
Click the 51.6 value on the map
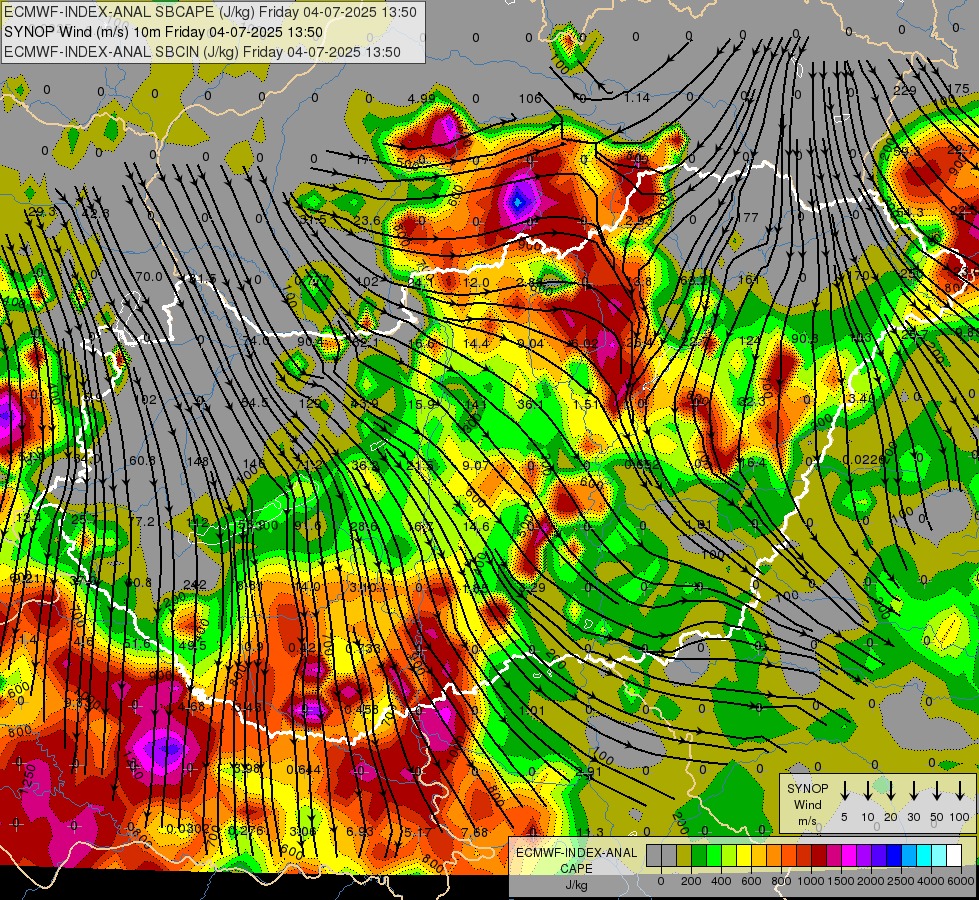[x=137, y=644]
